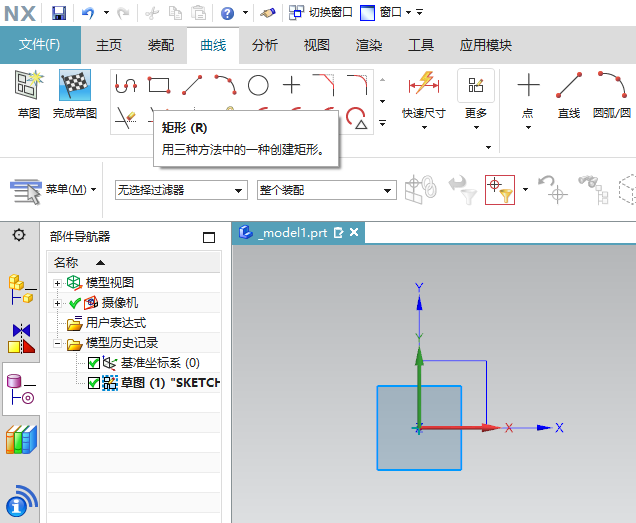Expand the Point (点) dropdown arrow
This screenshot has width=636, height=523.
(x=528, y=127)
